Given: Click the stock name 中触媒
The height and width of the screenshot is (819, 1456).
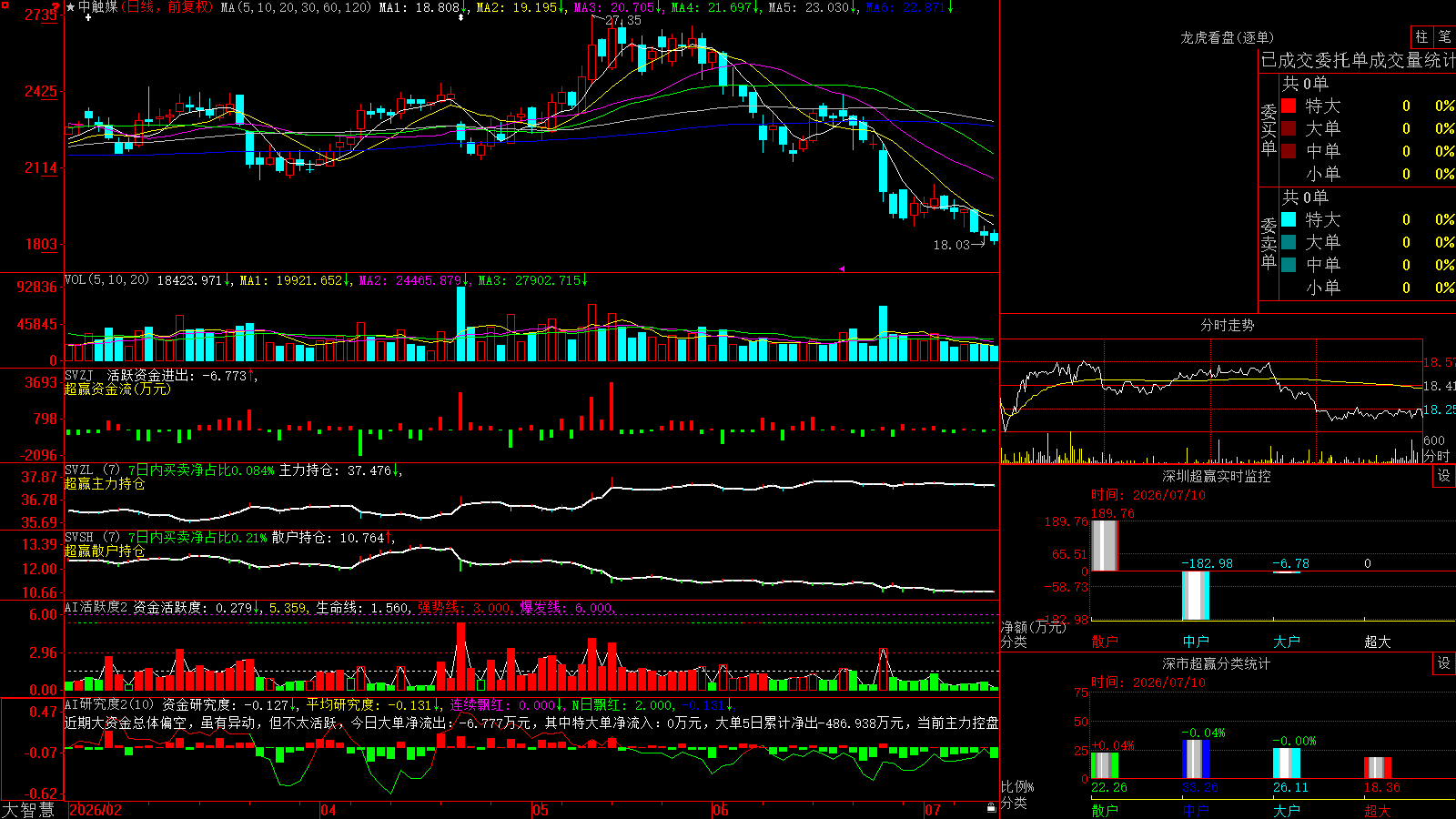Looking at the screenshot, I should tap(98, 7).
